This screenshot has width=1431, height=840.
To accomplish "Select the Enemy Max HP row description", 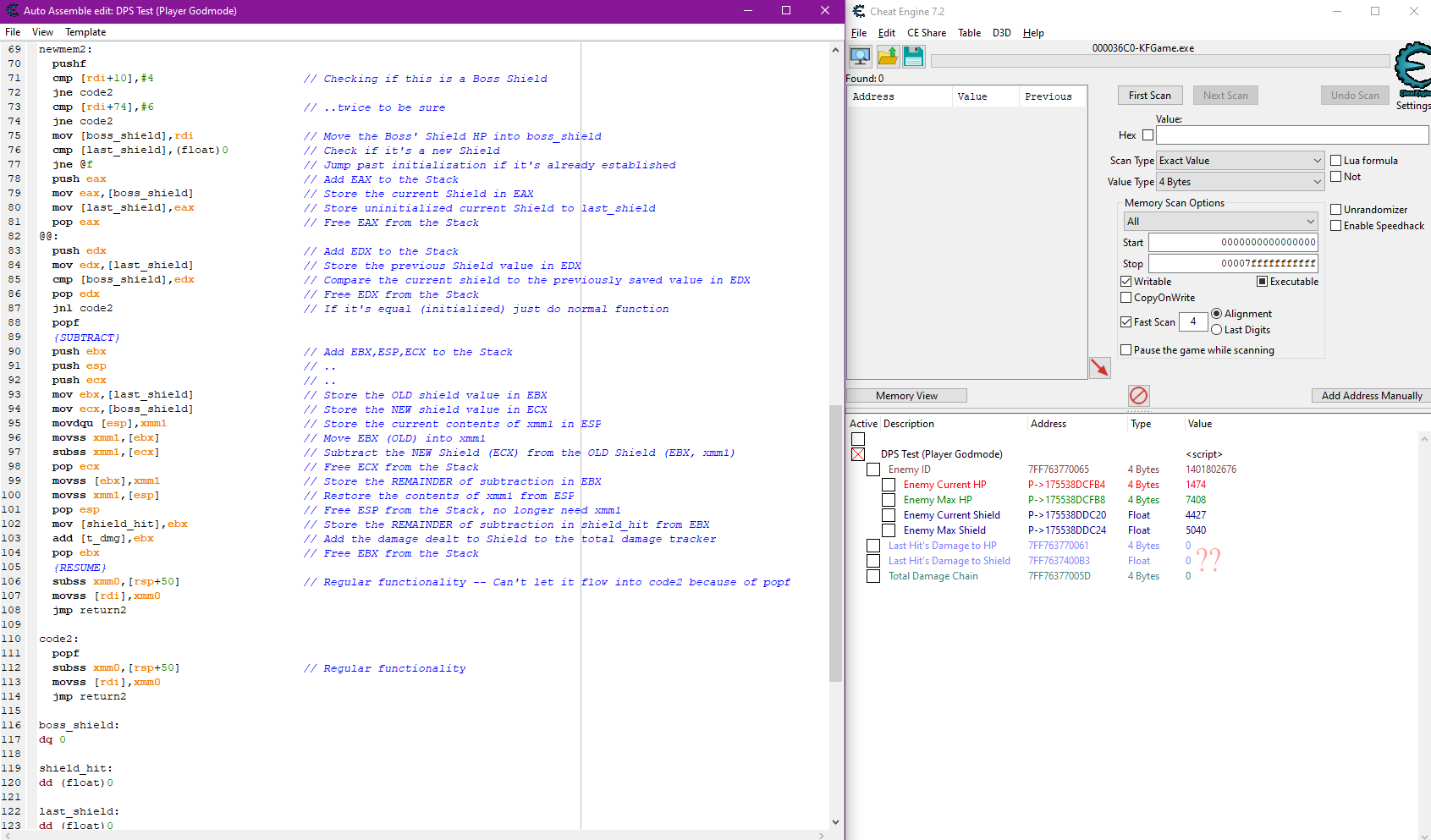I will tap(937, 500).
